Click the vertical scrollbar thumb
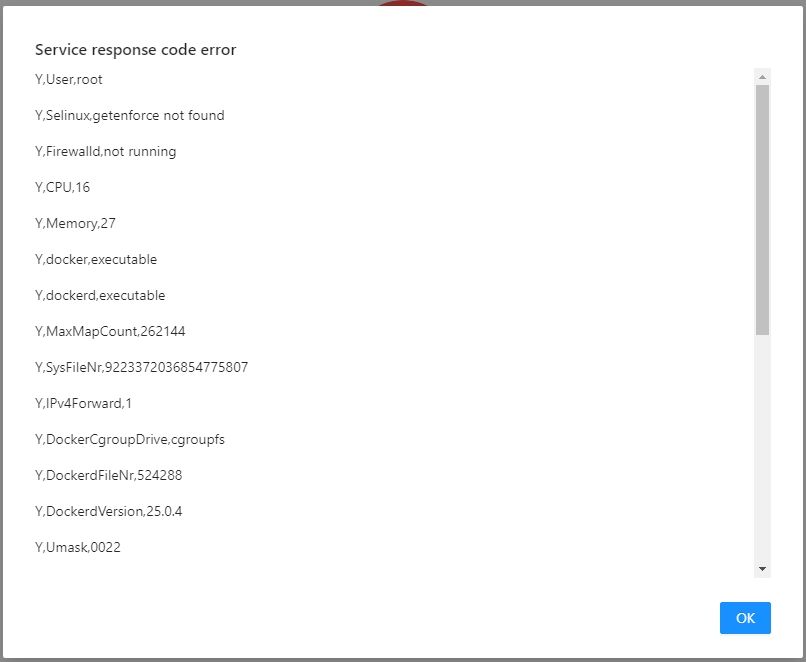Image resolution: width=806 pixels, height=662 pixels. (763, 210)
